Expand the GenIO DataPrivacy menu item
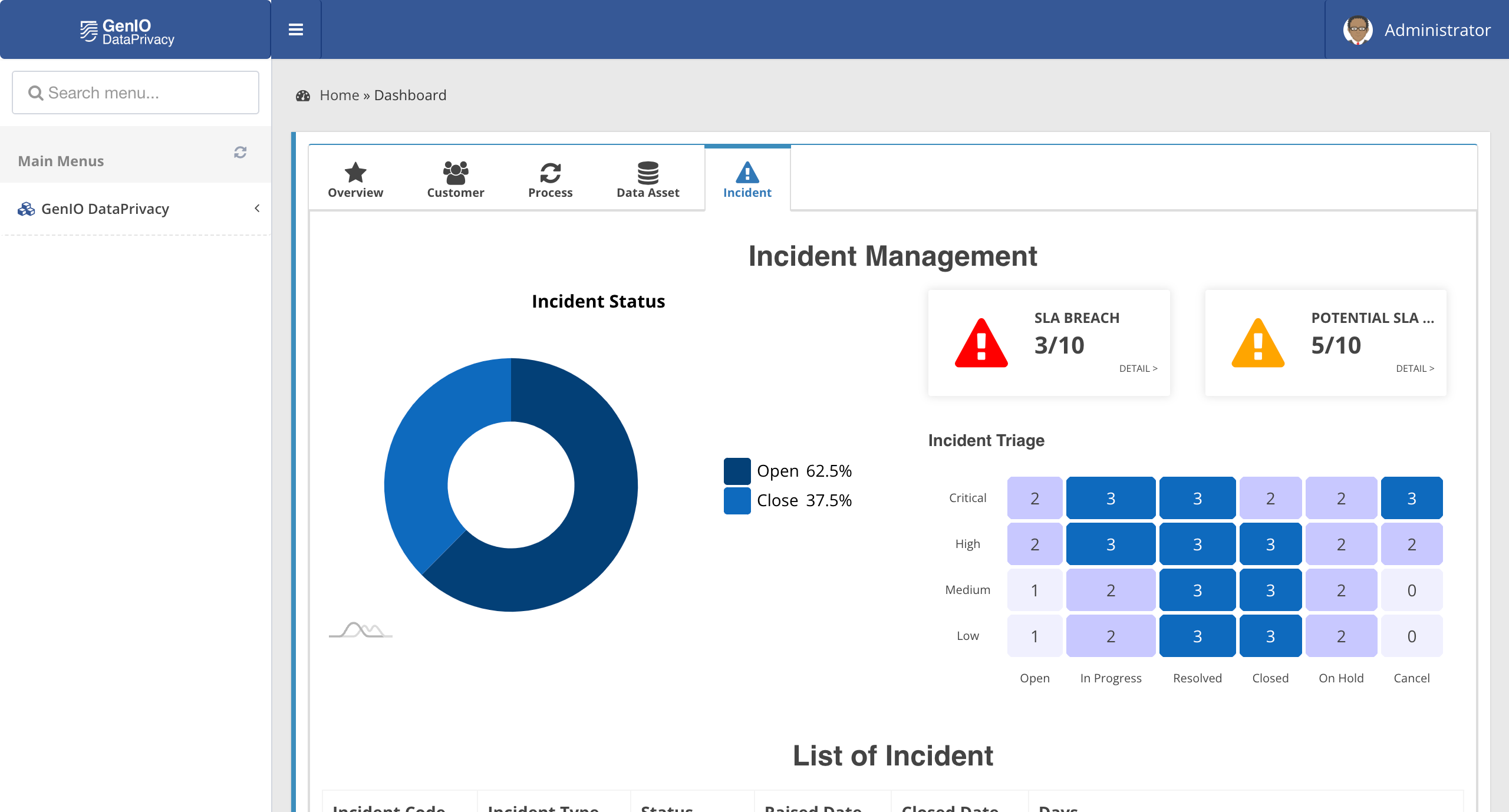This screenshot has width=1509, height=812. click(x=255, y=208)
